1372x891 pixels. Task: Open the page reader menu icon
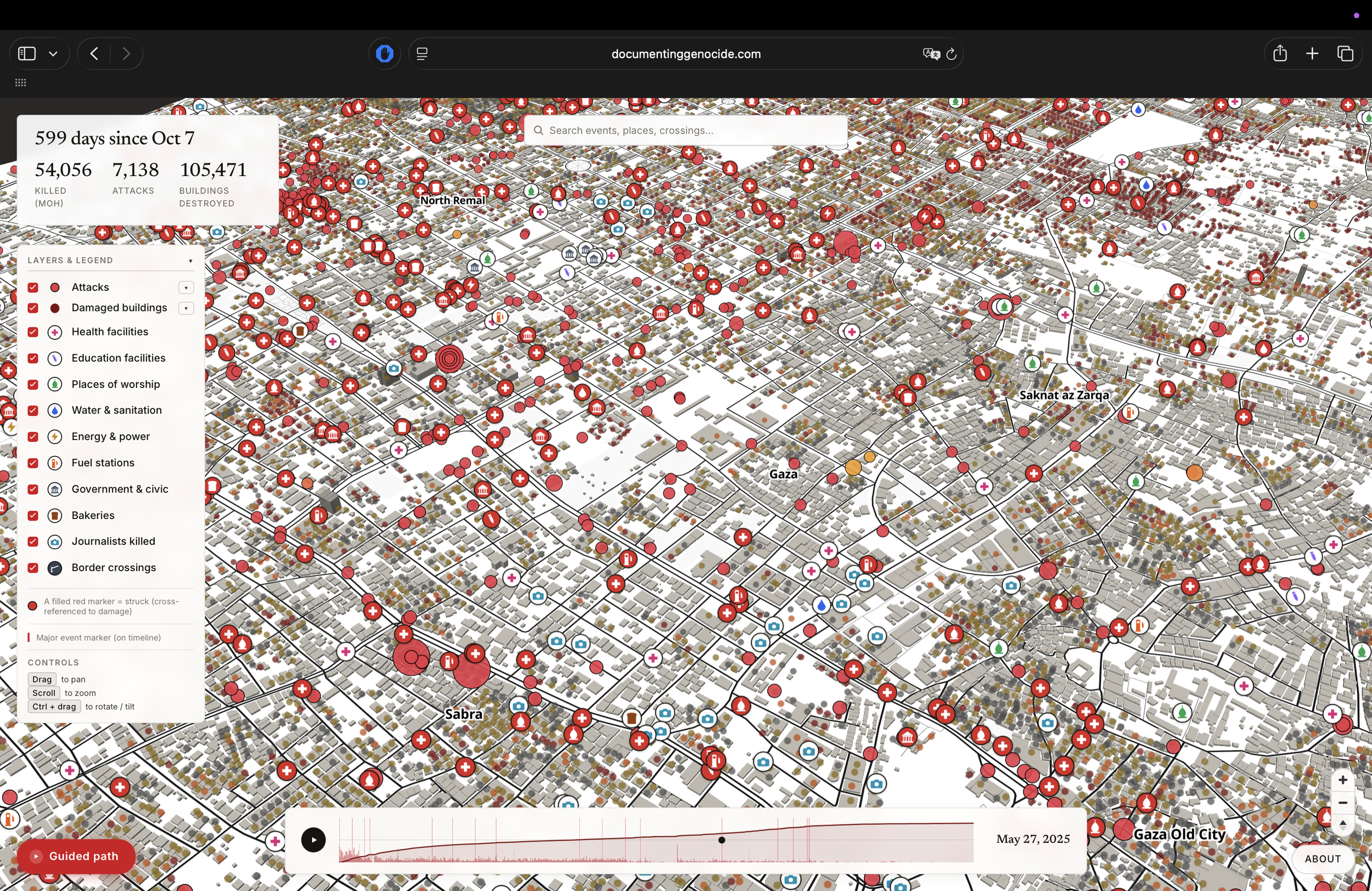pos(422,54)
